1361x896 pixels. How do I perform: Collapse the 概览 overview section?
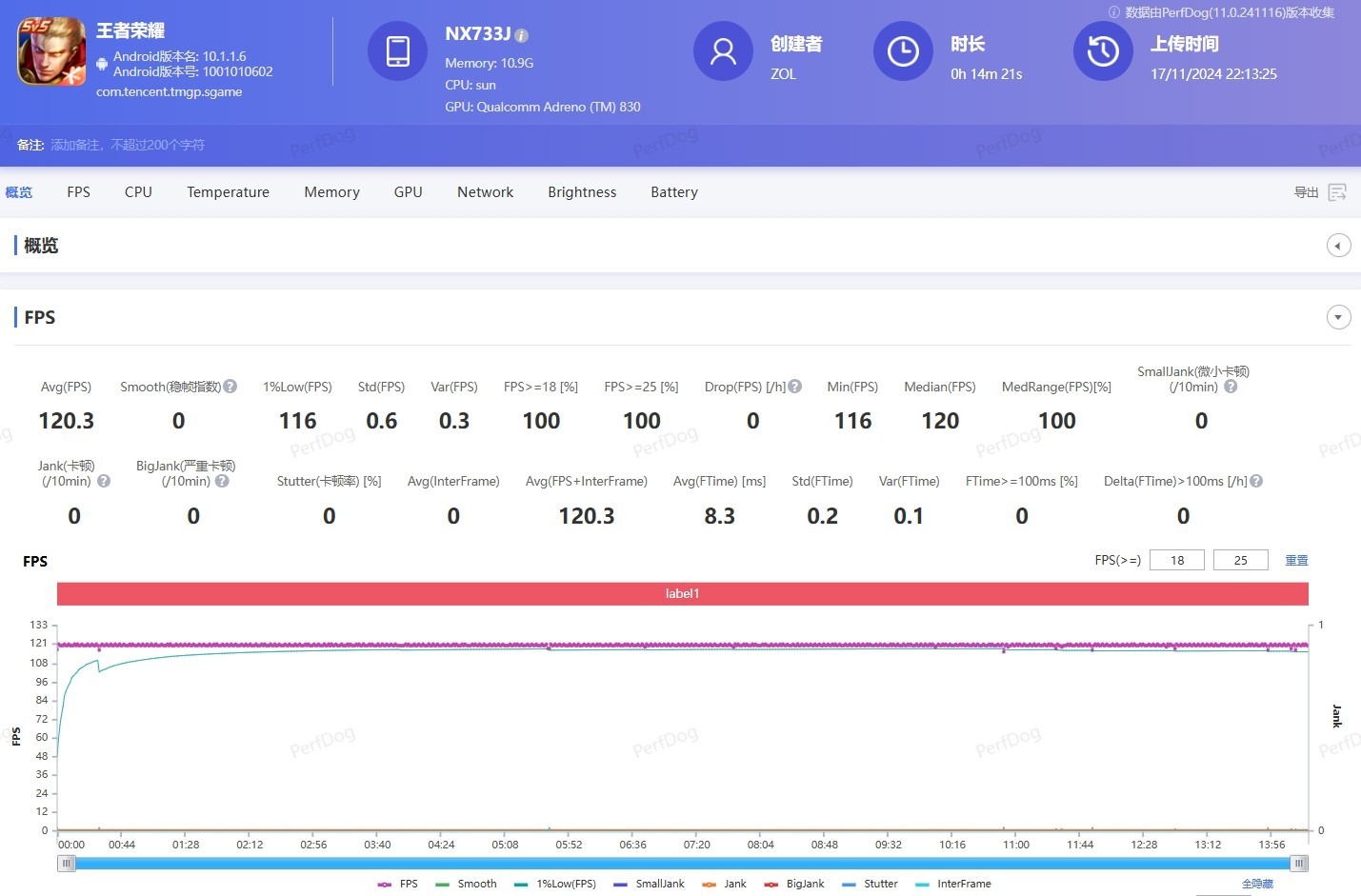[1338, 246]
